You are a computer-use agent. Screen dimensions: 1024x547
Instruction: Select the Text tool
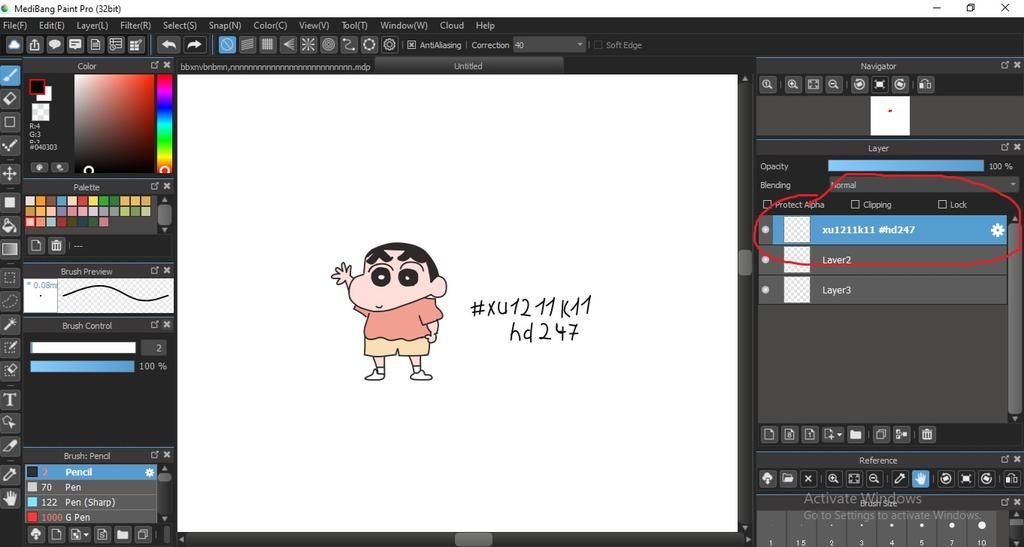click(x=10, y=399)
